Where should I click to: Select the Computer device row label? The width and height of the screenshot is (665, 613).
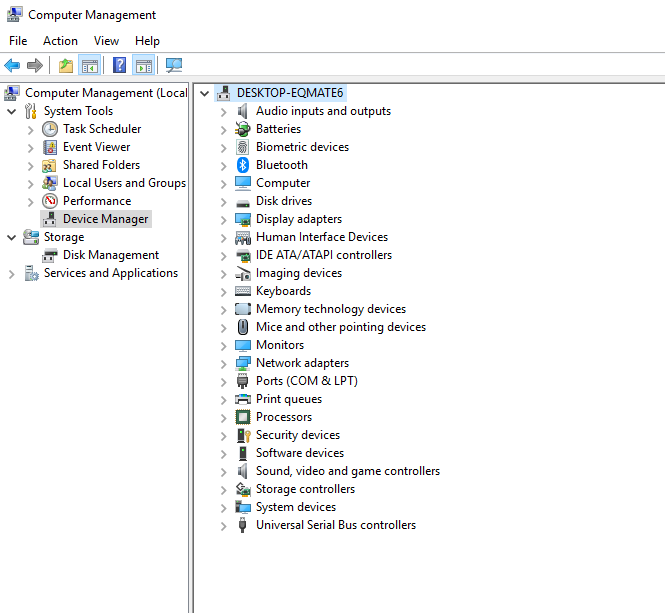tap(283, 183)
